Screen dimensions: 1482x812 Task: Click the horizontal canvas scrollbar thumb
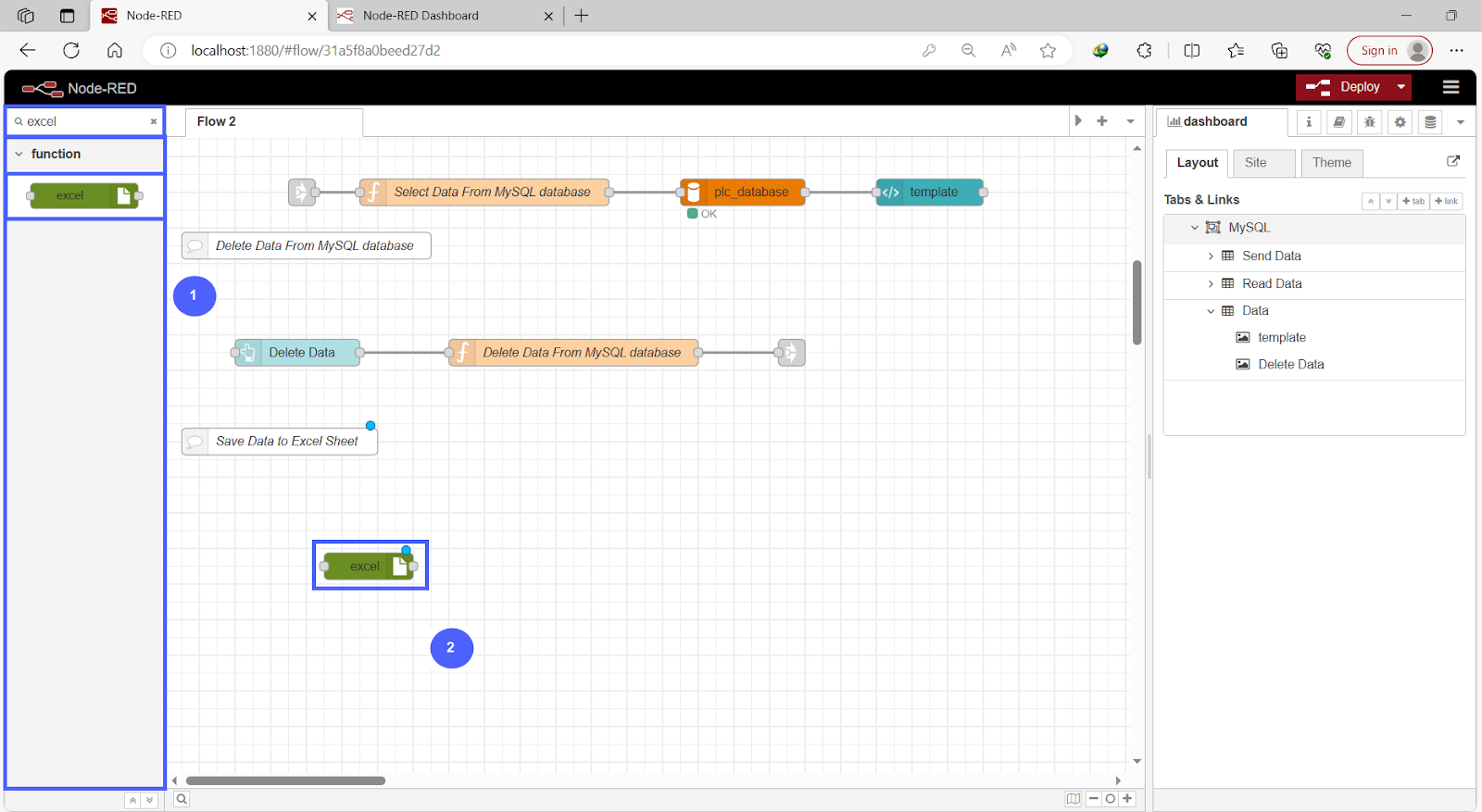pos(285,781)
